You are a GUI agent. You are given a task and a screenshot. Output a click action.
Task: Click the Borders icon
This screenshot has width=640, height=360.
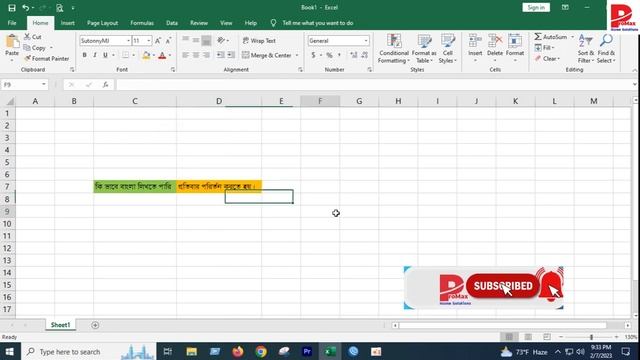coord(125,55)
